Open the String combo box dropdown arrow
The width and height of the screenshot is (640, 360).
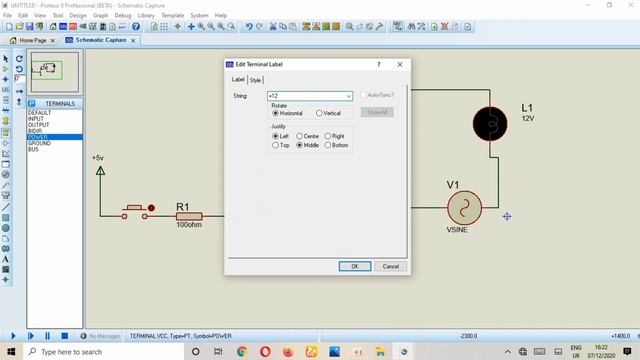click(x=349, y=96)
